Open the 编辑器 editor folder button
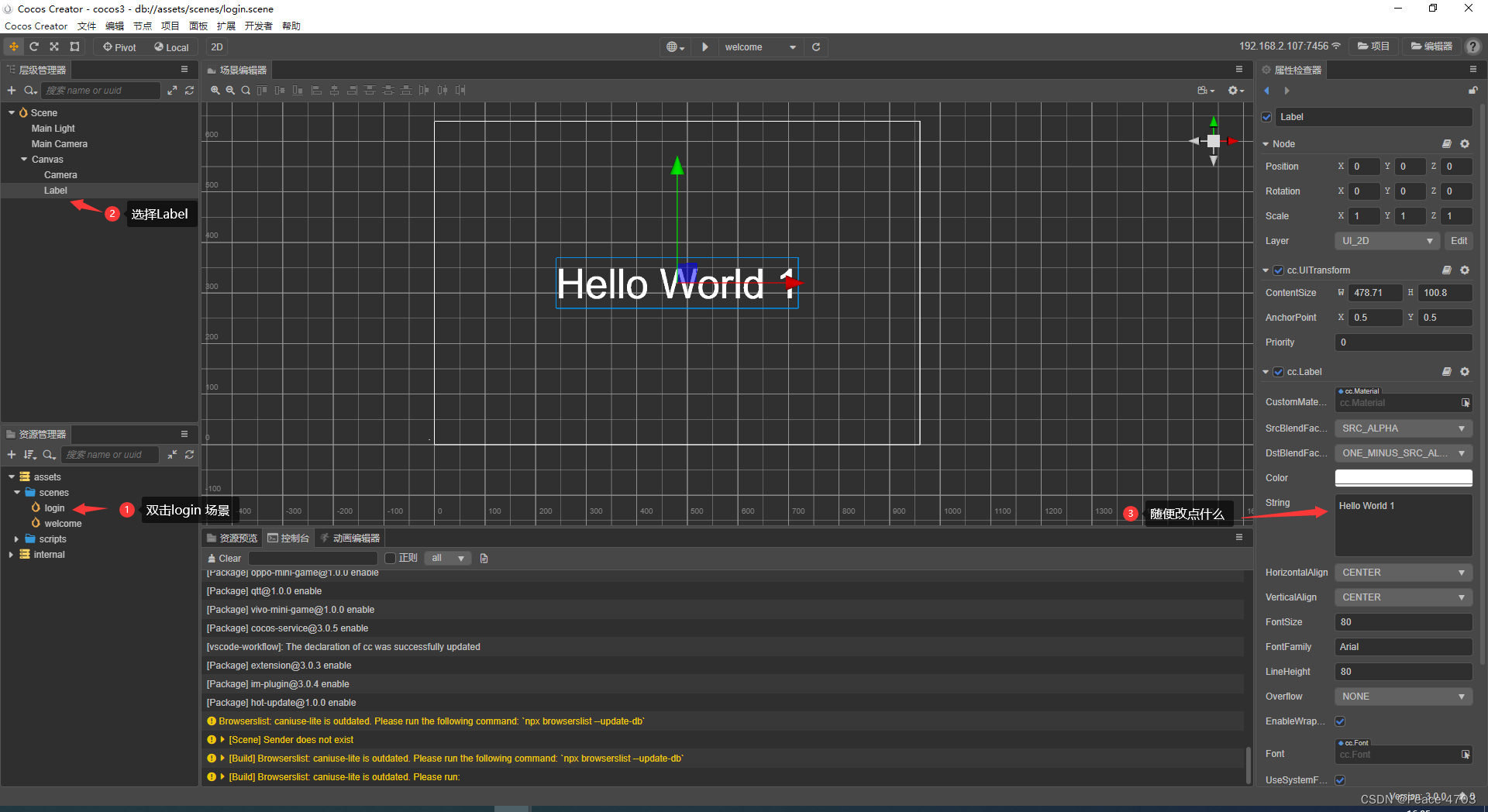Image resolution: width=1488 pixels, height=812 pixels. point(1431,46)
